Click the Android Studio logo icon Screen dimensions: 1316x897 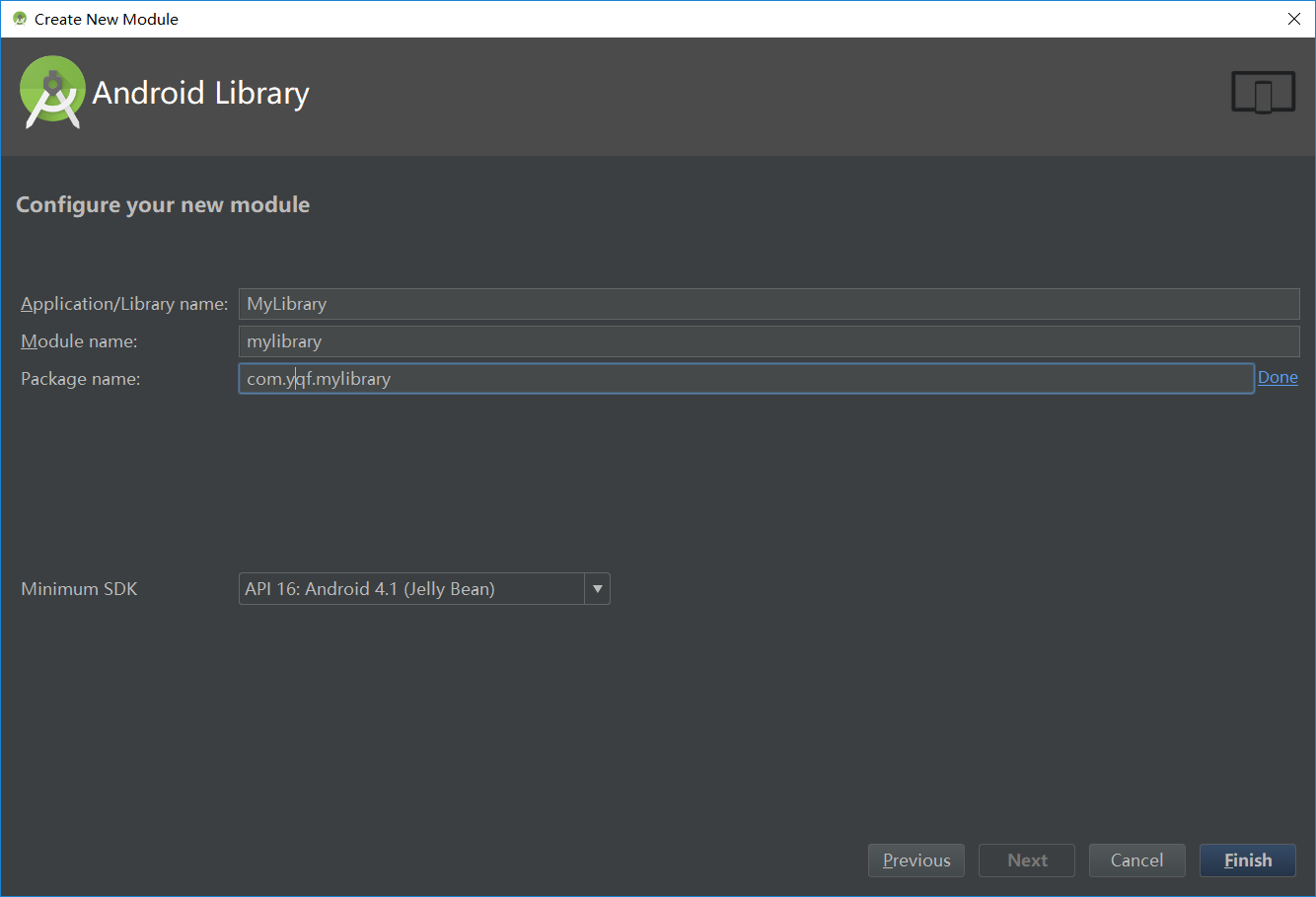tap(52, 92)
